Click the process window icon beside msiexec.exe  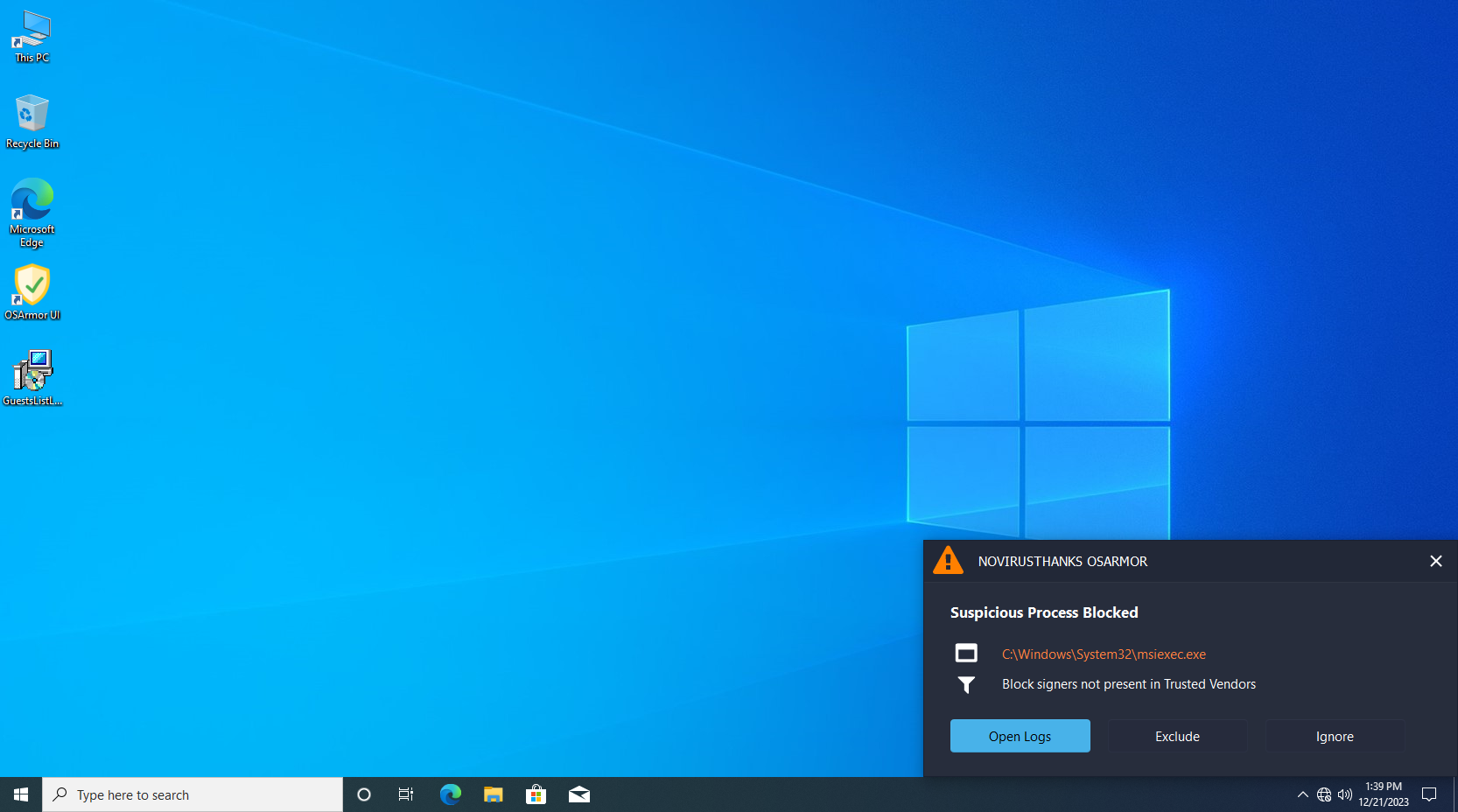[966, 653]
